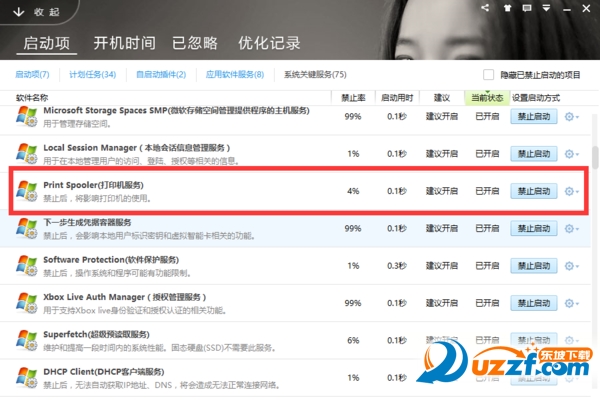Open gear dropdown for Print Spooler

coord(572,191)
